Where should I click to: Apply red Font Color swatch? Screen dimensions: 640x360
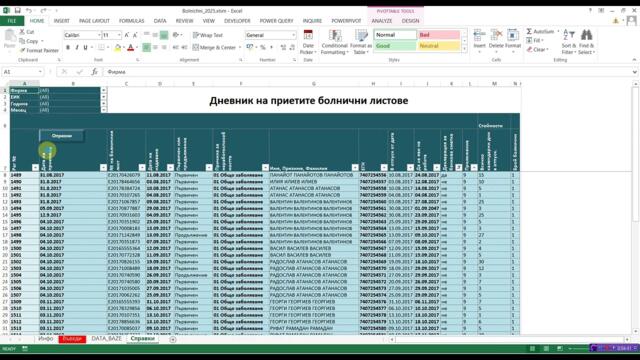click(131, 48)
